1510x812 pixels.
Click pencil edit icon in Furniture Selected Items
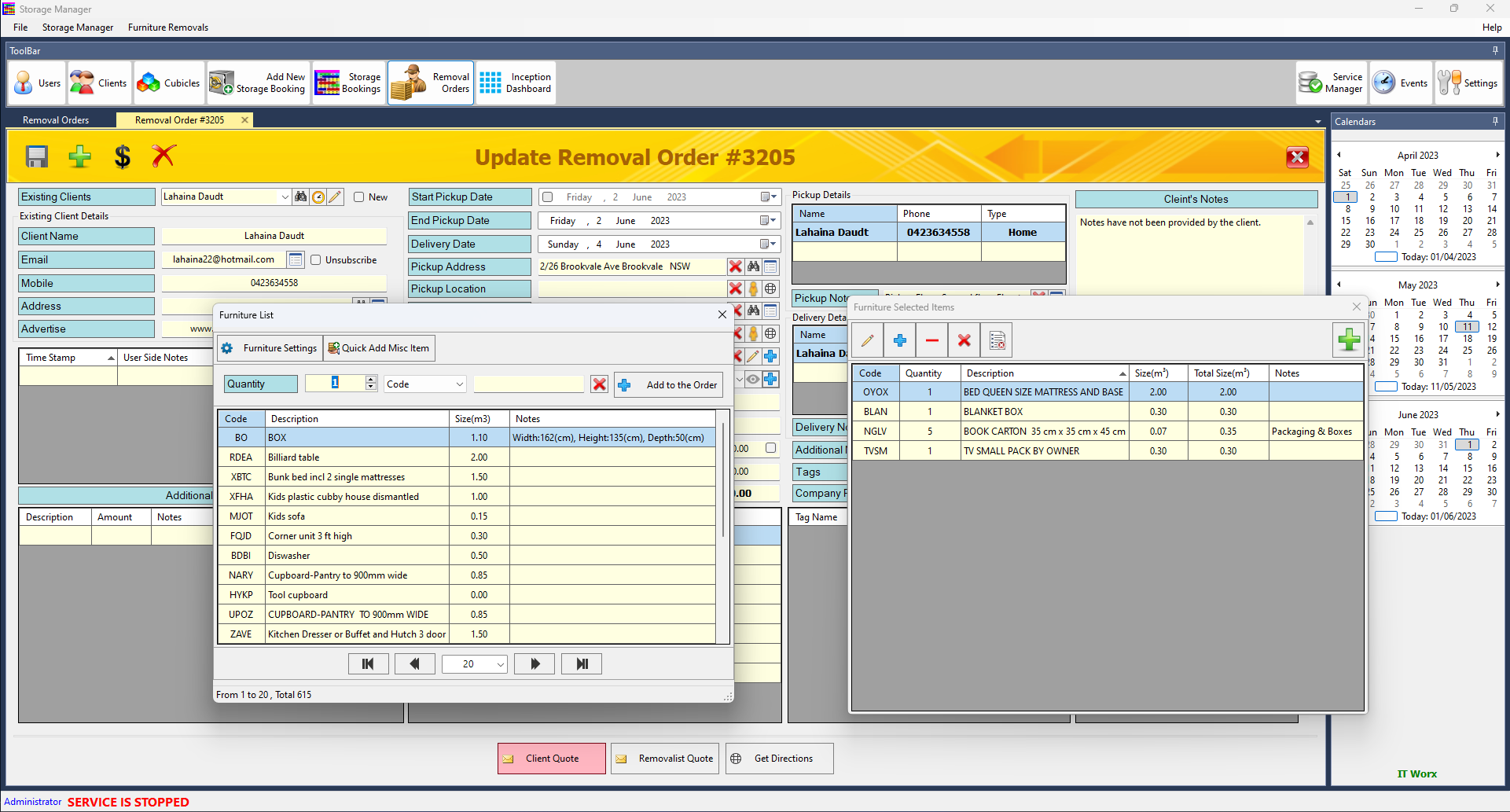tap(868, 340)
